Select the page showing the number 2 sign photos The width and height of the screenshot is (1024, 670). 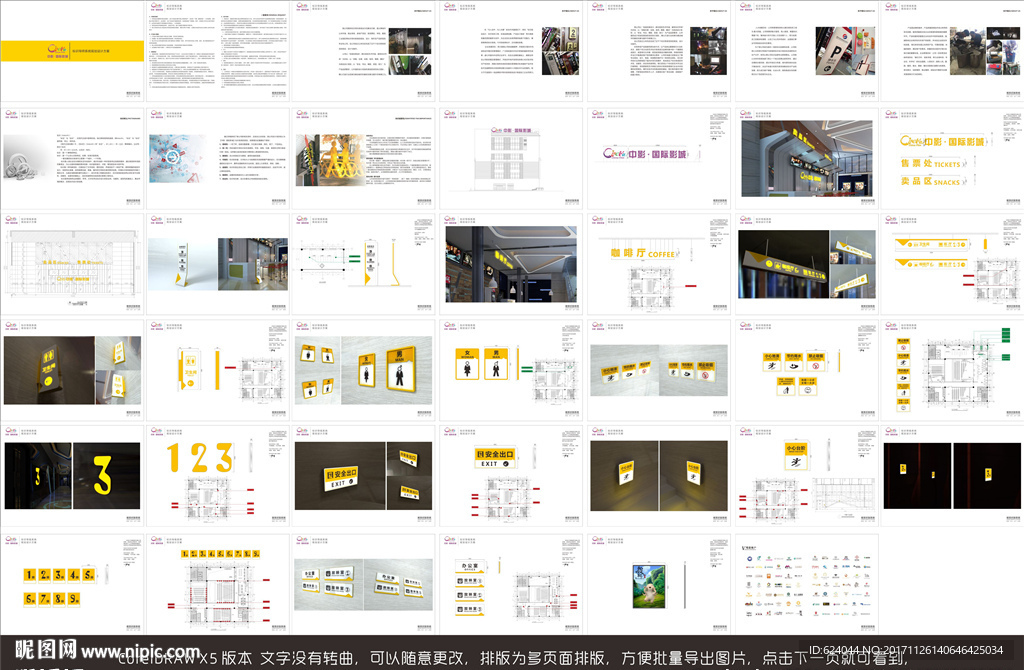point(511,50)
